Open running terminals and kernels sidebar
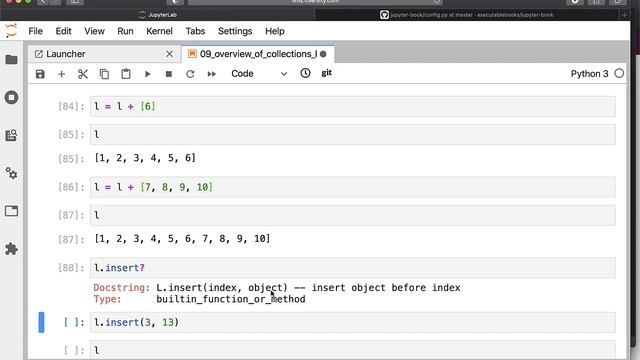640x360 pixels. coord(11,97)
